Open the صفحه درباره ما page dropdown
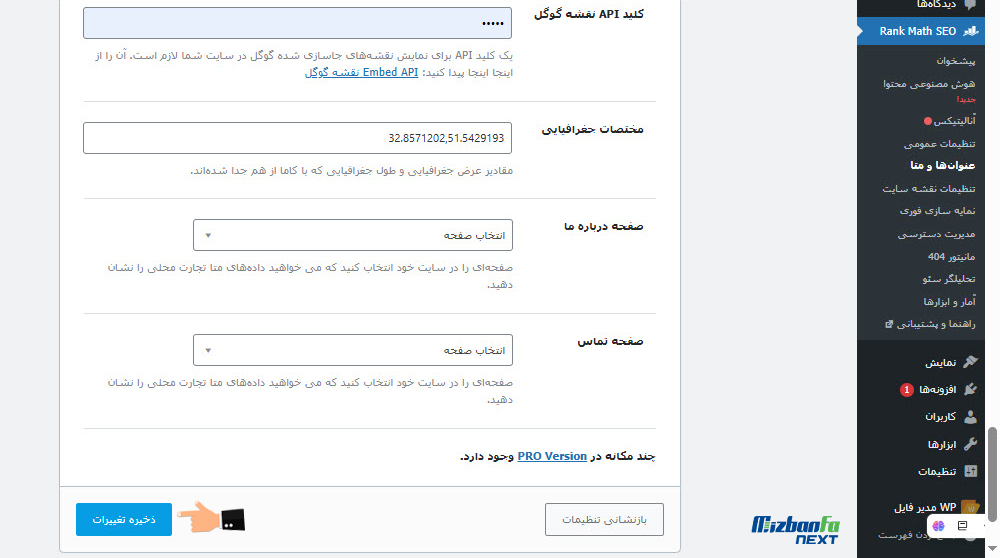Viewport: 1000px width, 558px height. tap(353, 235)
